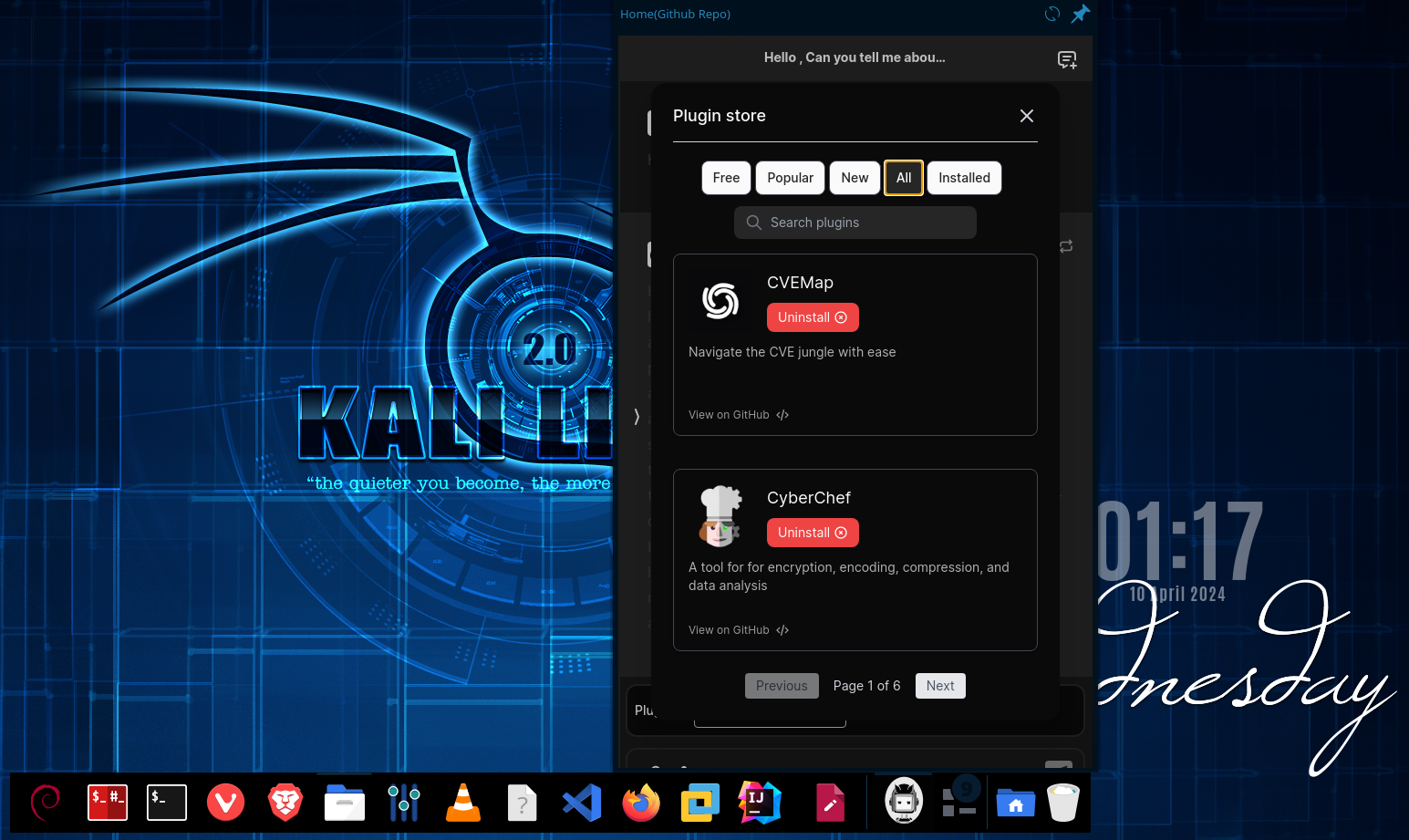Select the Popular plugins filter
This screenshot has height=840, width=1409.
790,178
